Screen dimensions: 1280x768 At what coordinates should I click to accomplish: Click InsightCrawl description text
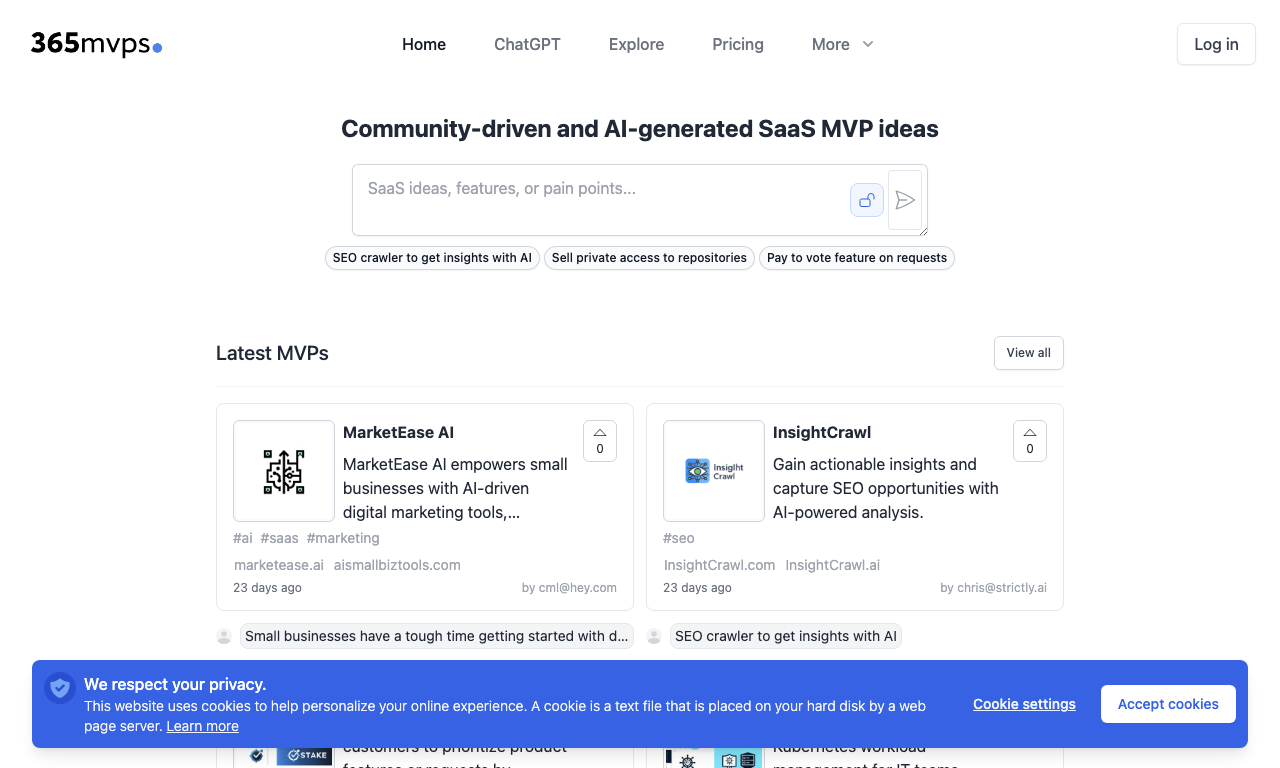click(x=886, y=488)
